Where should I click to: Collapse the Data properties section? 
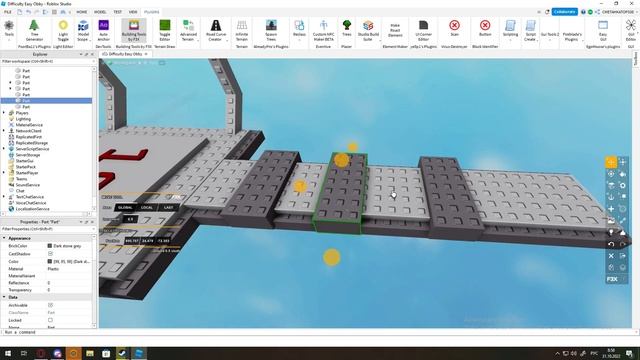4,297
